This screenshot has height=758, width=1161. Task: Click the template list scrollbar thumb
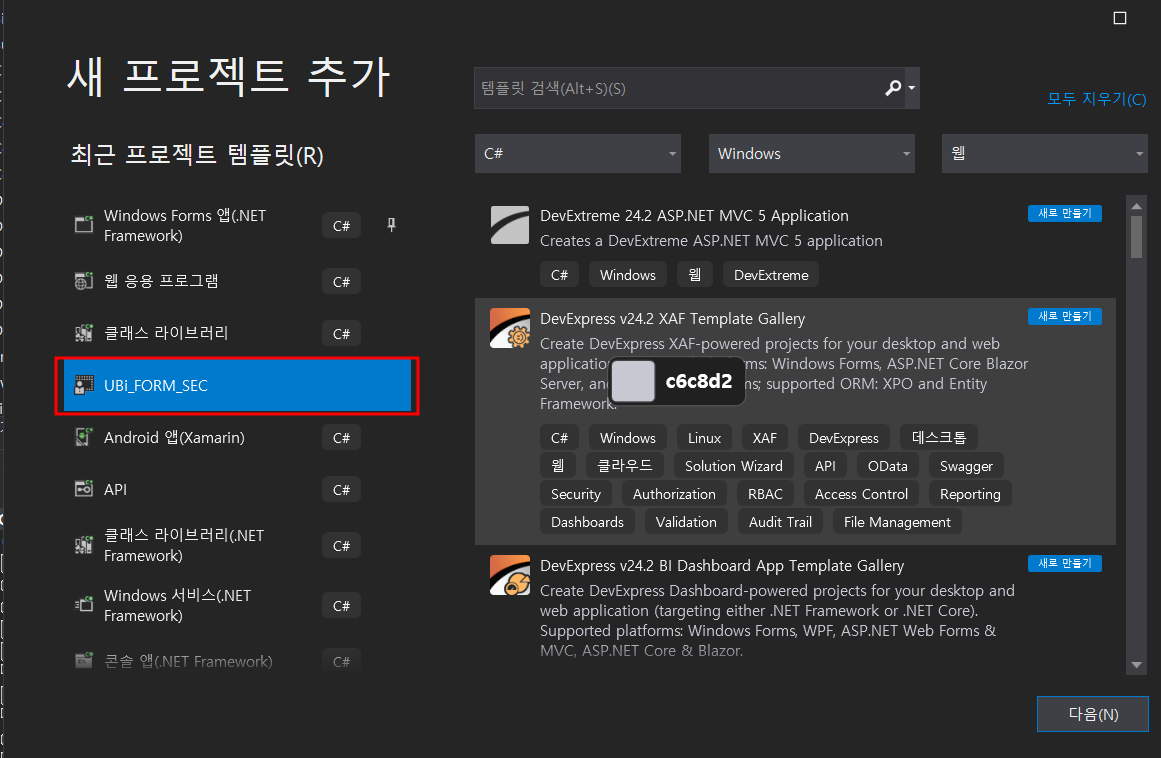click(x=1137, y=236)
